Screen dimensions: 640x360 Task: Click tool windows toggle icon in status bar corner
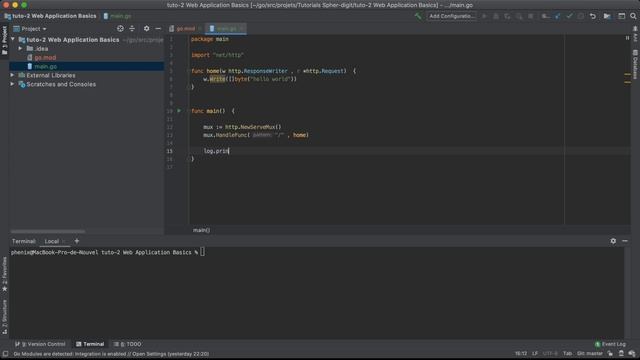5,354
